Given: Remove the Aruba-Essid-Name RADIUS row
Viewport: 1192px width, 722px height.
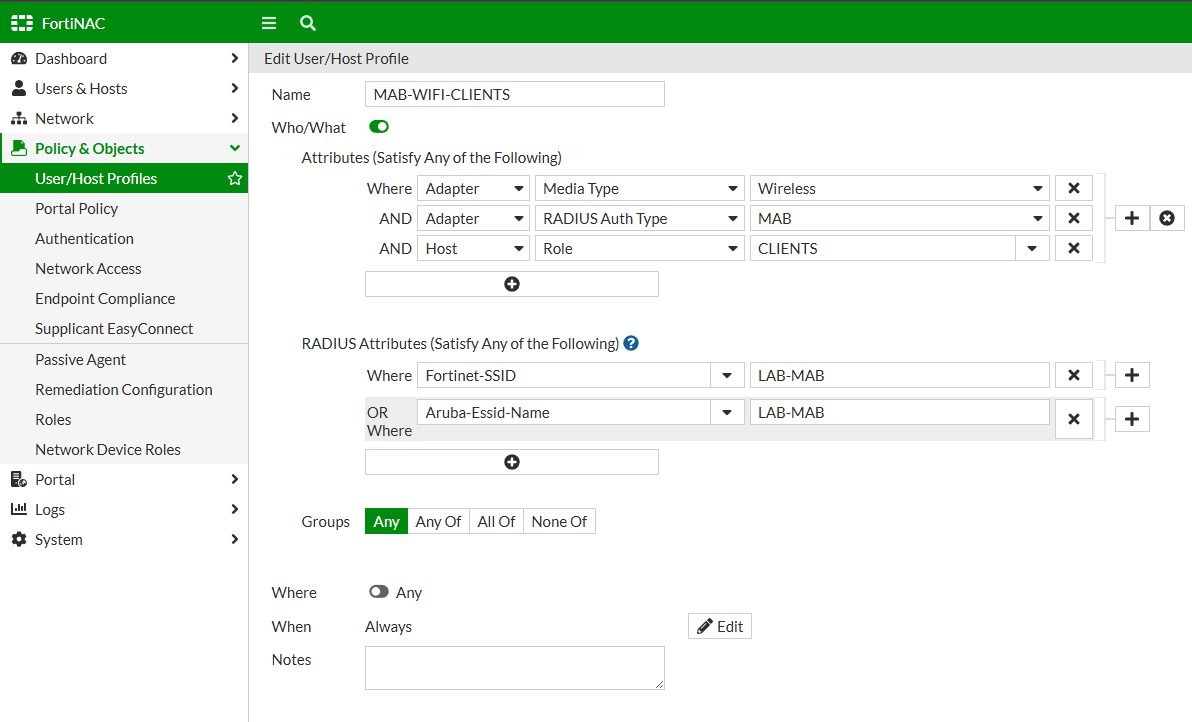Looking at the screenshot, I should point(1073,420).
